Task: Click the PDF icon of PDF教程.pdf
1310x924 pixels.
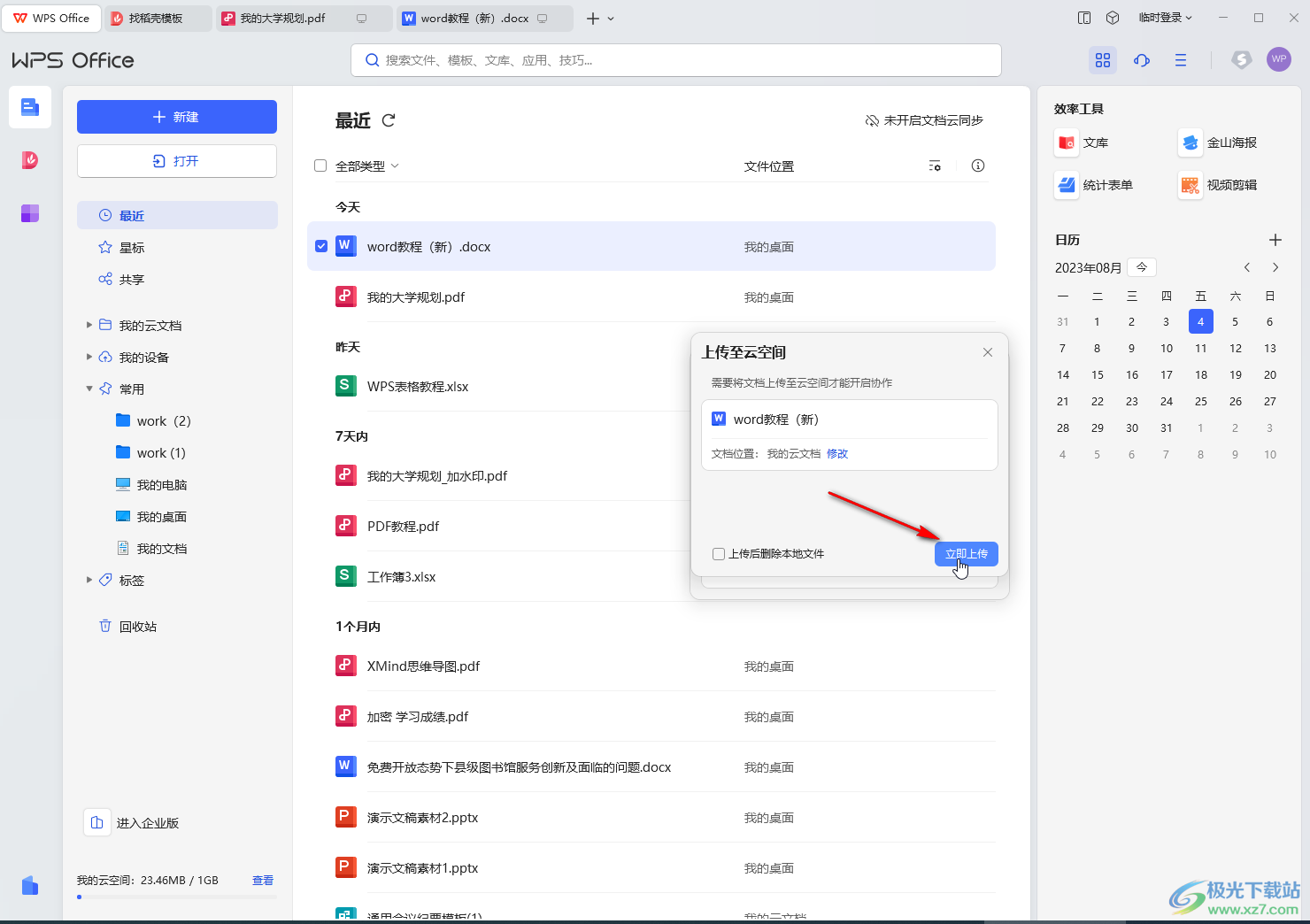Action: click(346, 526)
